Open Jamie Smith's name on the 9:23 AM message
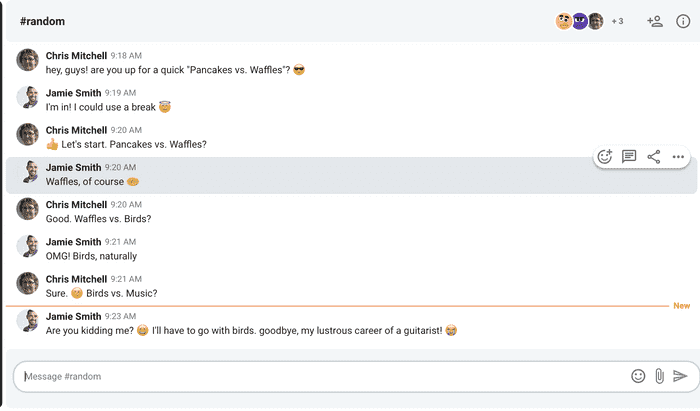700x411 pixels. (74, 316)
